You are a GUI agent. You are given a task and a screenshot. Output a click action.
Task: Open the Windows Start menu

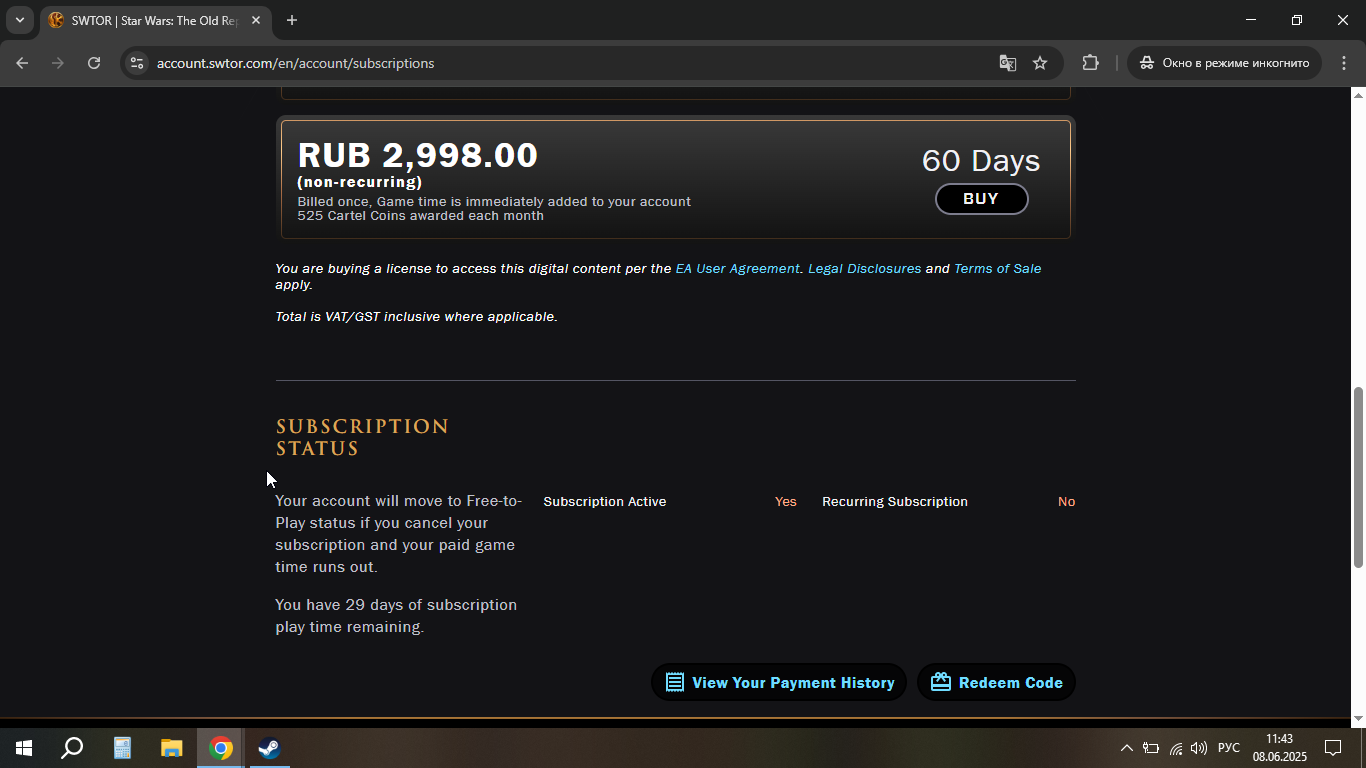pyautogui.click(x=23, y=748)
